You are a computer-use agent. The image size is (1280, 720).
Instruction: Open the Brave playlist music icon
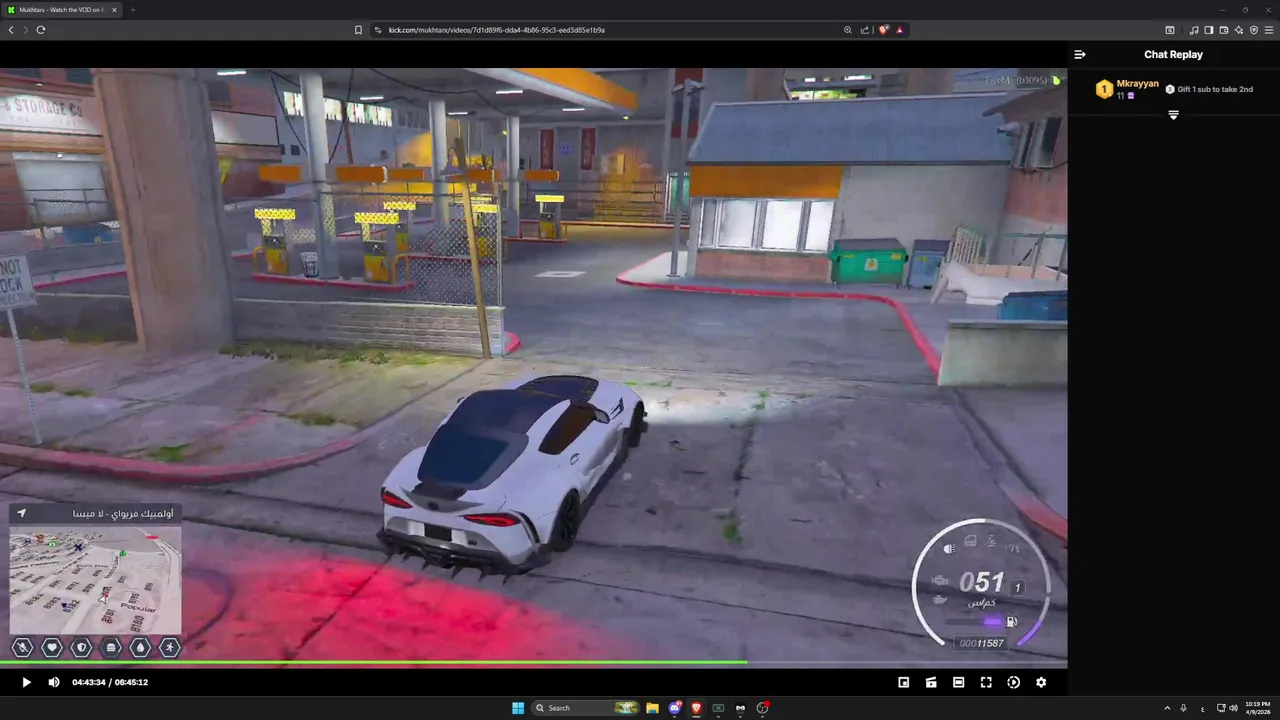click(x=1194, y=30)
